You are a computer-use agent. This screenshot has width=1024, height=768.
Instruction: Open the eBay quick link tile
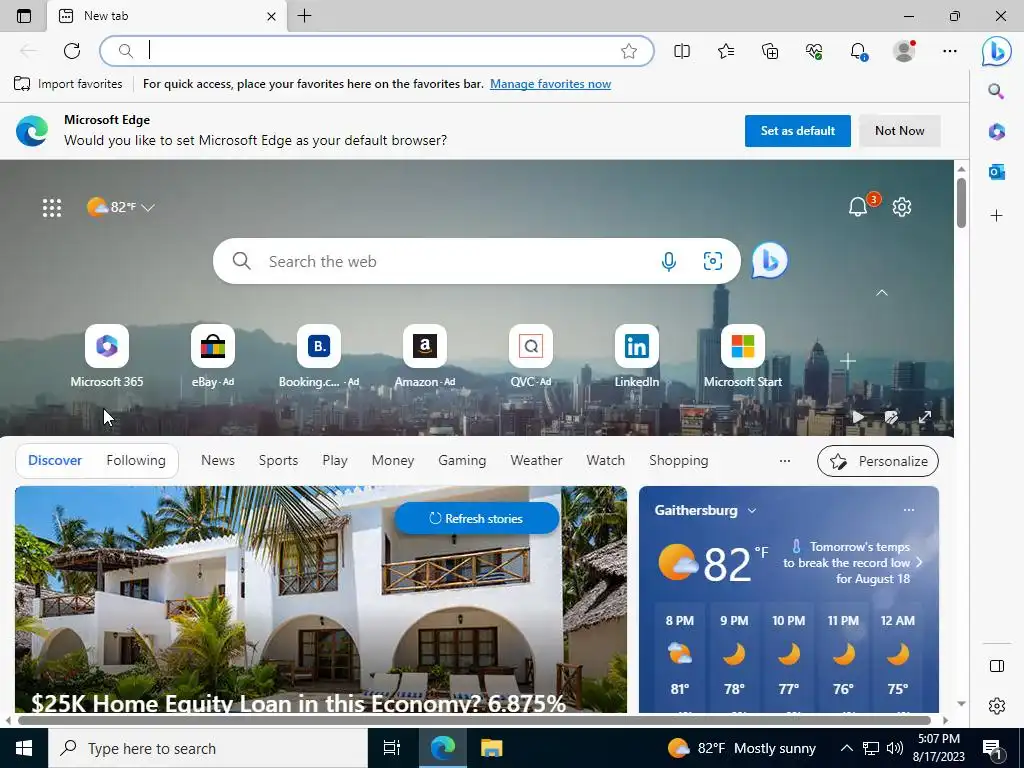click(213, 356)
